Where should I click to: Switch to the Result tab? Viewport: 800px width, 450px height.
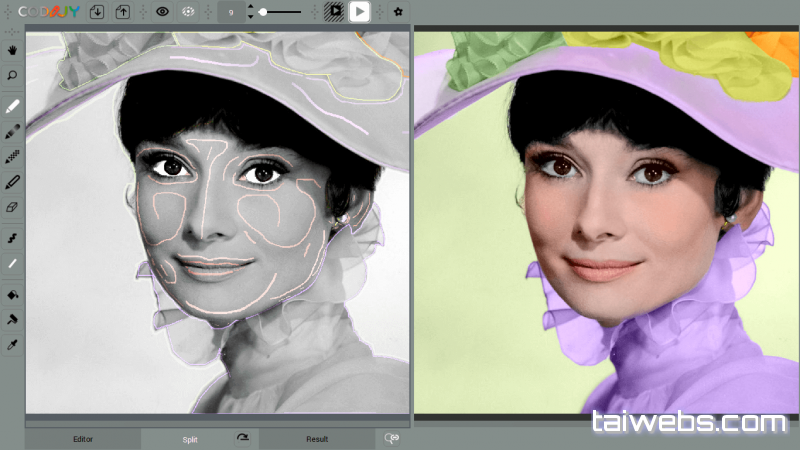point(317,439)
